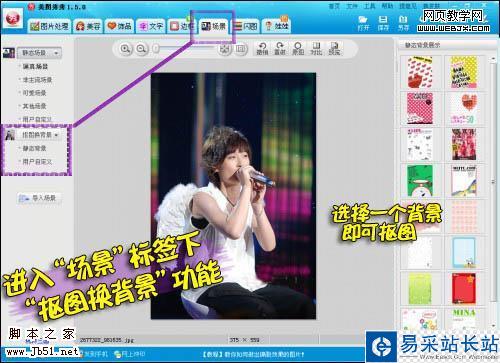Click the 另存 save-as icon

[x=403, y=23]
